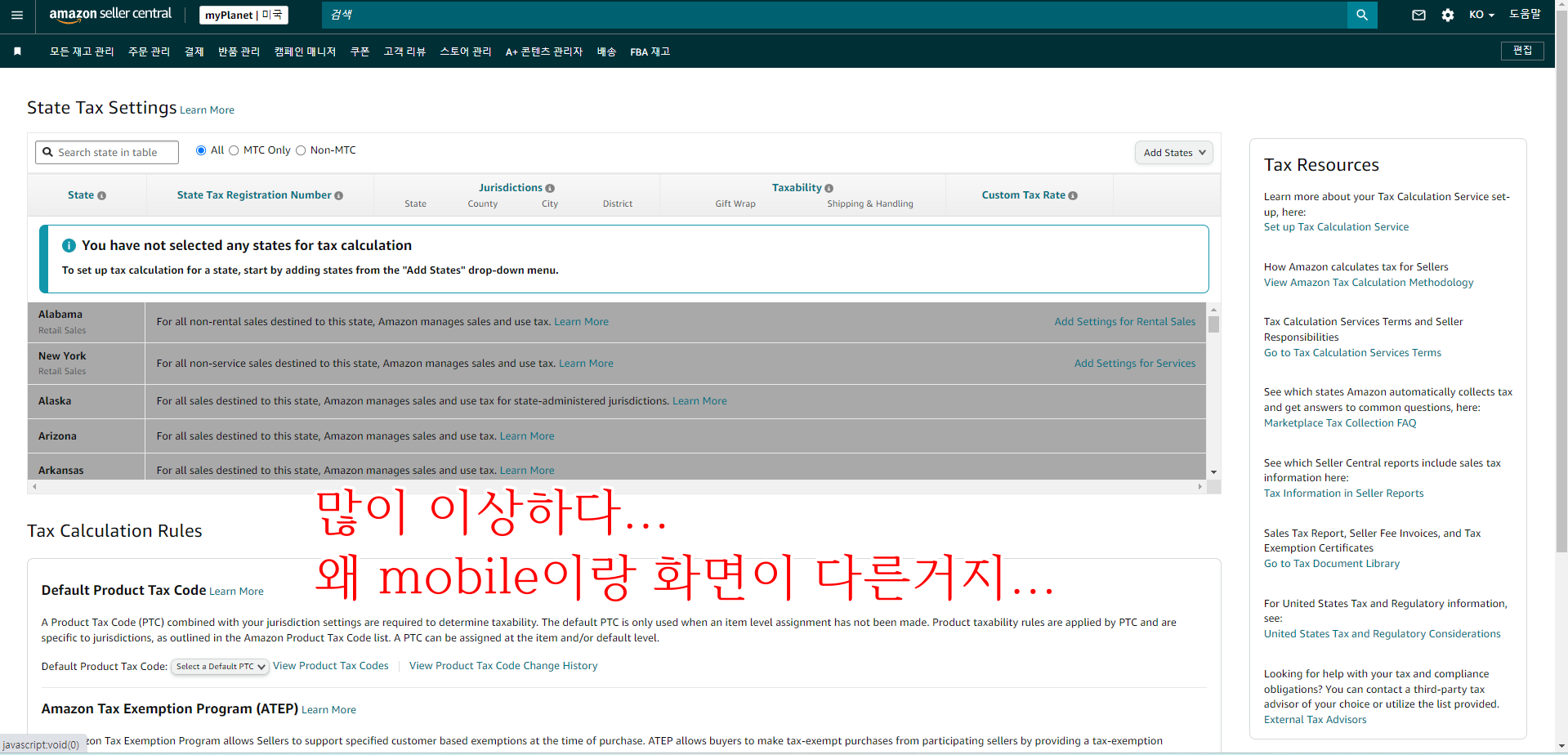Image resolution: width=1568 pixels, height=755 pixels.
Task: Open Set up Tax Calculation Service link
Action: 1336,227
